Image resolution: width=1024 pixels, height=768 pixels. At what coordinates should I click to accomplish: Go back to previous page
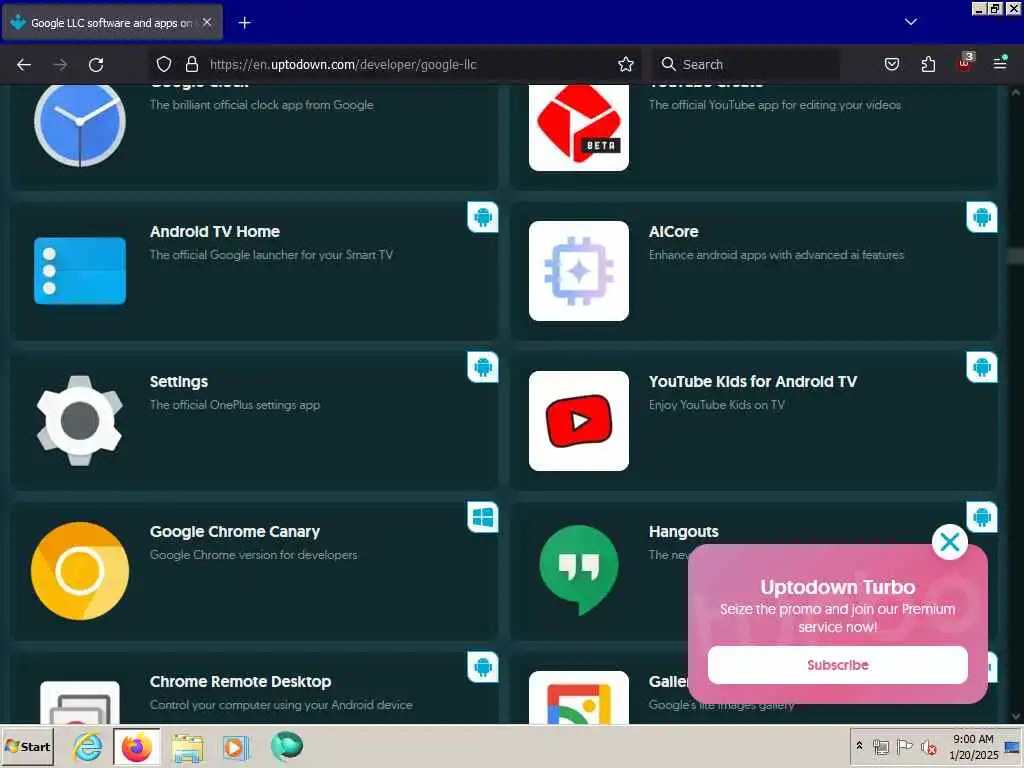[24, 64]
